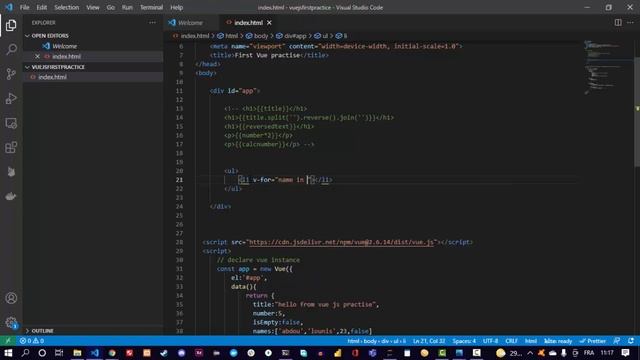This screenshot has width=640, height=360.
Task: Click the index.html breadcrumb segment
Action: tap(191, 36)
